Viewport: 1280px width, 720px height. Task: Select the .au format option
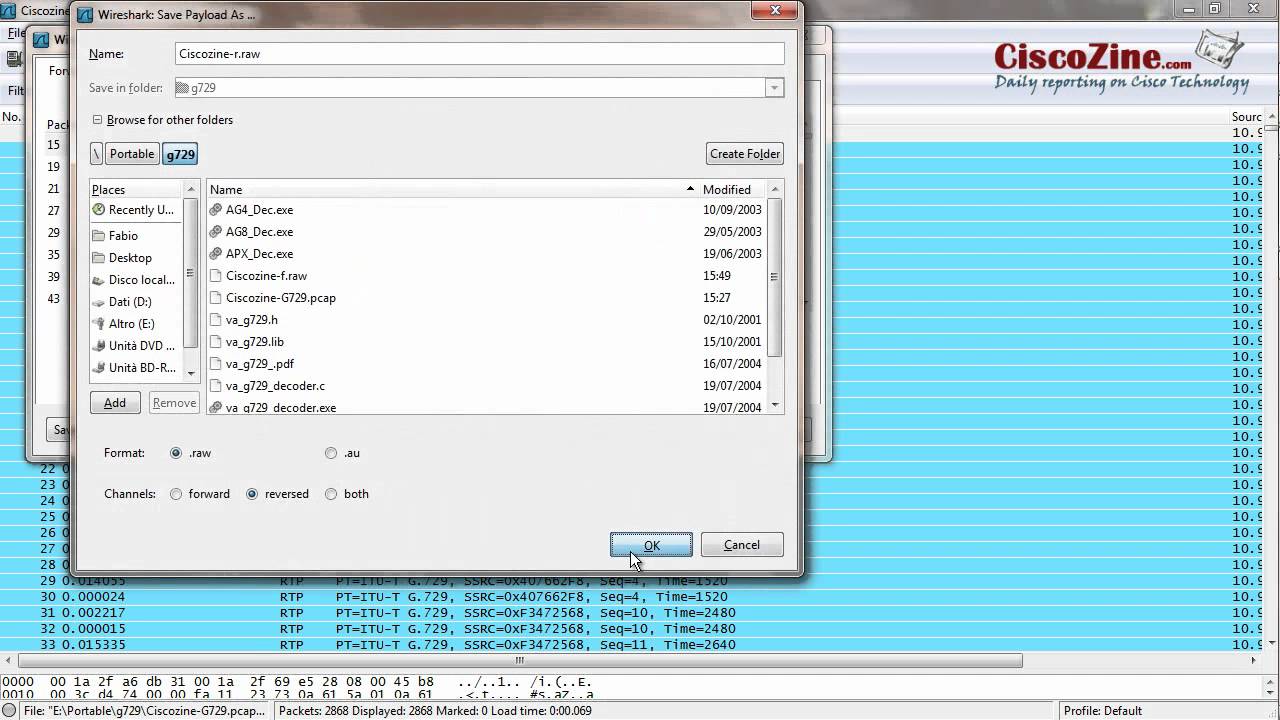tap(331, 453)
